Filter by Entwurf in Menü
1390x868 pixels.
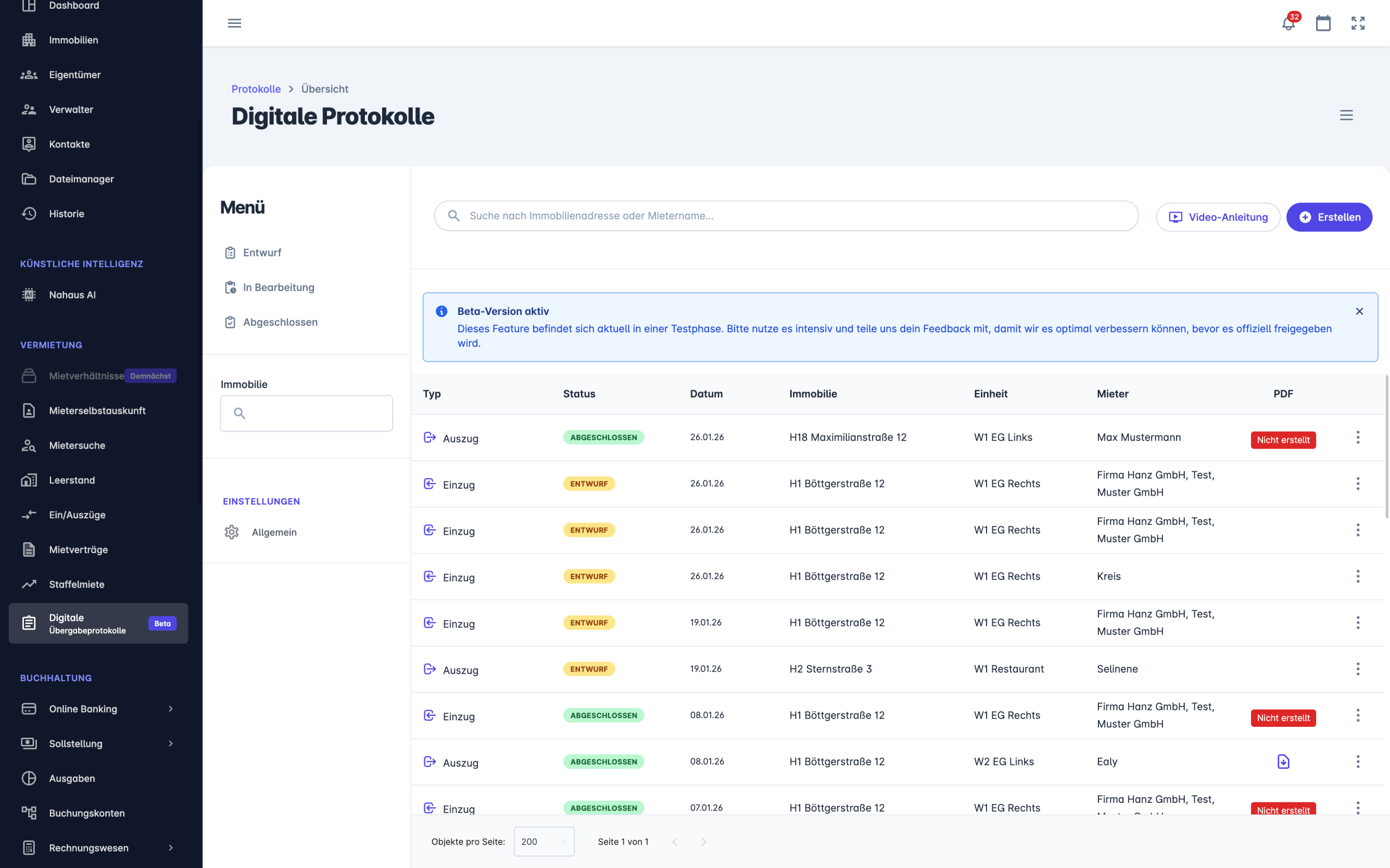(x=262, y=252)
